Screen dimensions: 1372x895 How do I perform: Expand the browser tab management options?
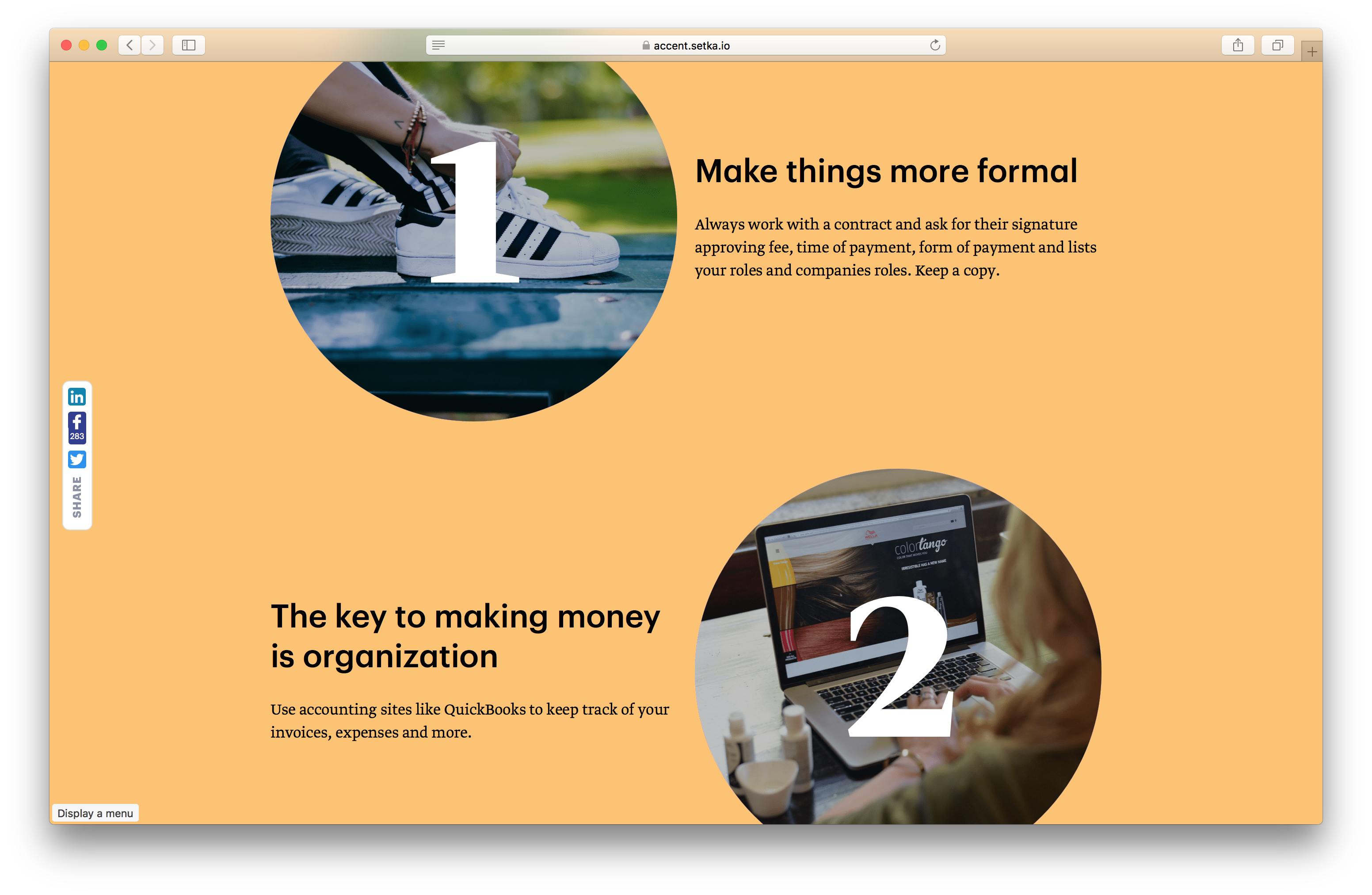coord(1277,45)
